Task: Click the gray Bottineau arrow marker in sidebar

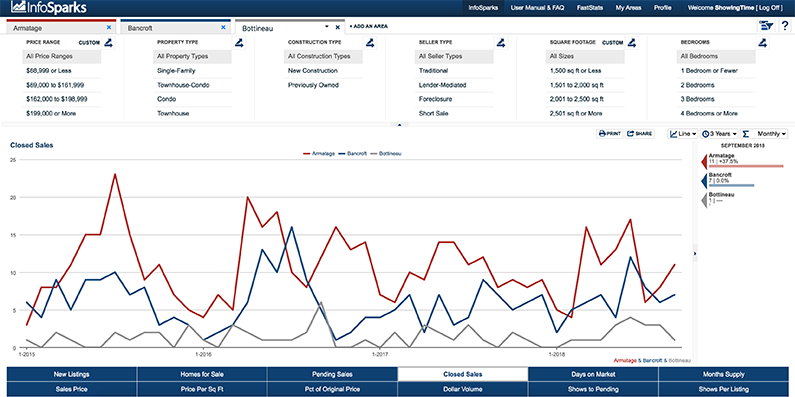Action: (x=704, y=200)
